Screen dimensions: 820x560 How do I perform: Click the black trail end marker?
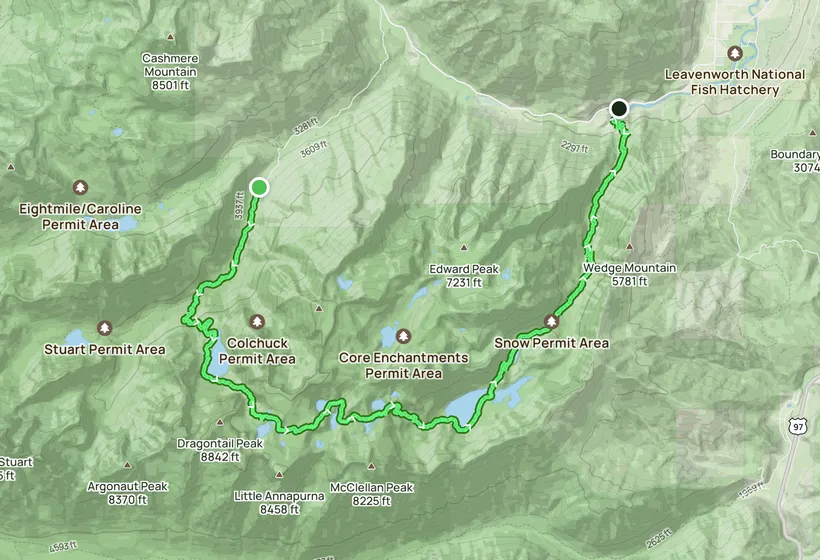click(619, 109)
